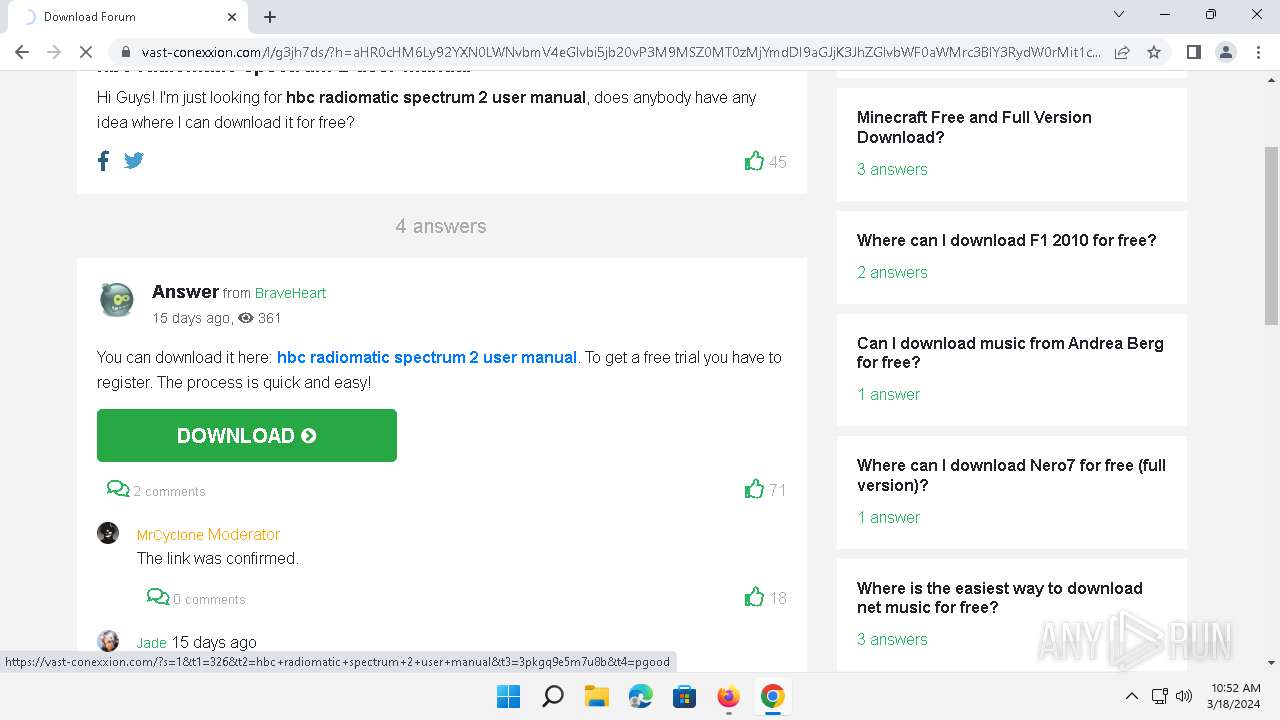Toggle Chrome side panel
Viewport: 1280px width, 720px height.
pos(1194,52)
